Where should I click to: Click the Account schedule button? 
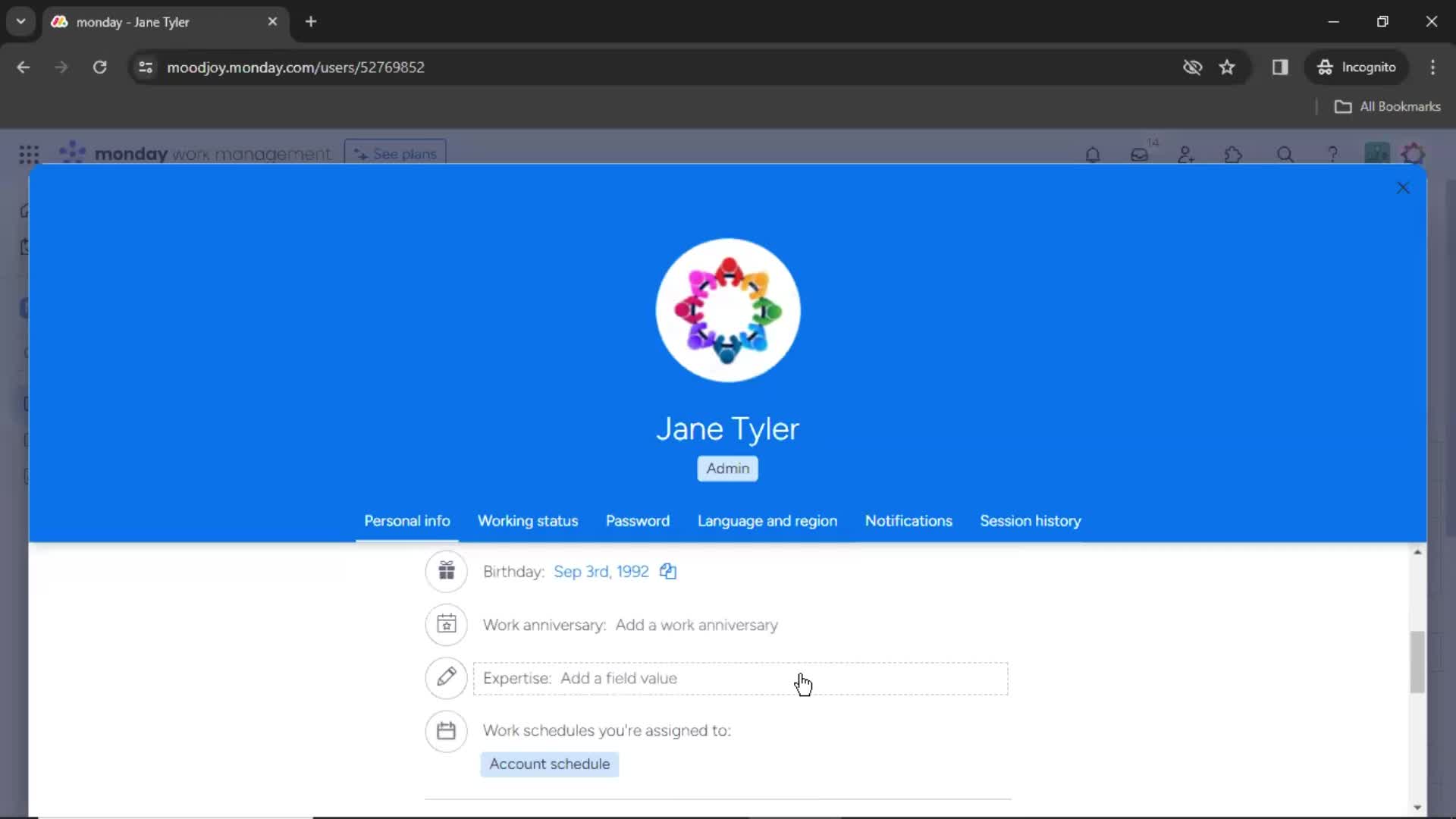coord(549,763)
